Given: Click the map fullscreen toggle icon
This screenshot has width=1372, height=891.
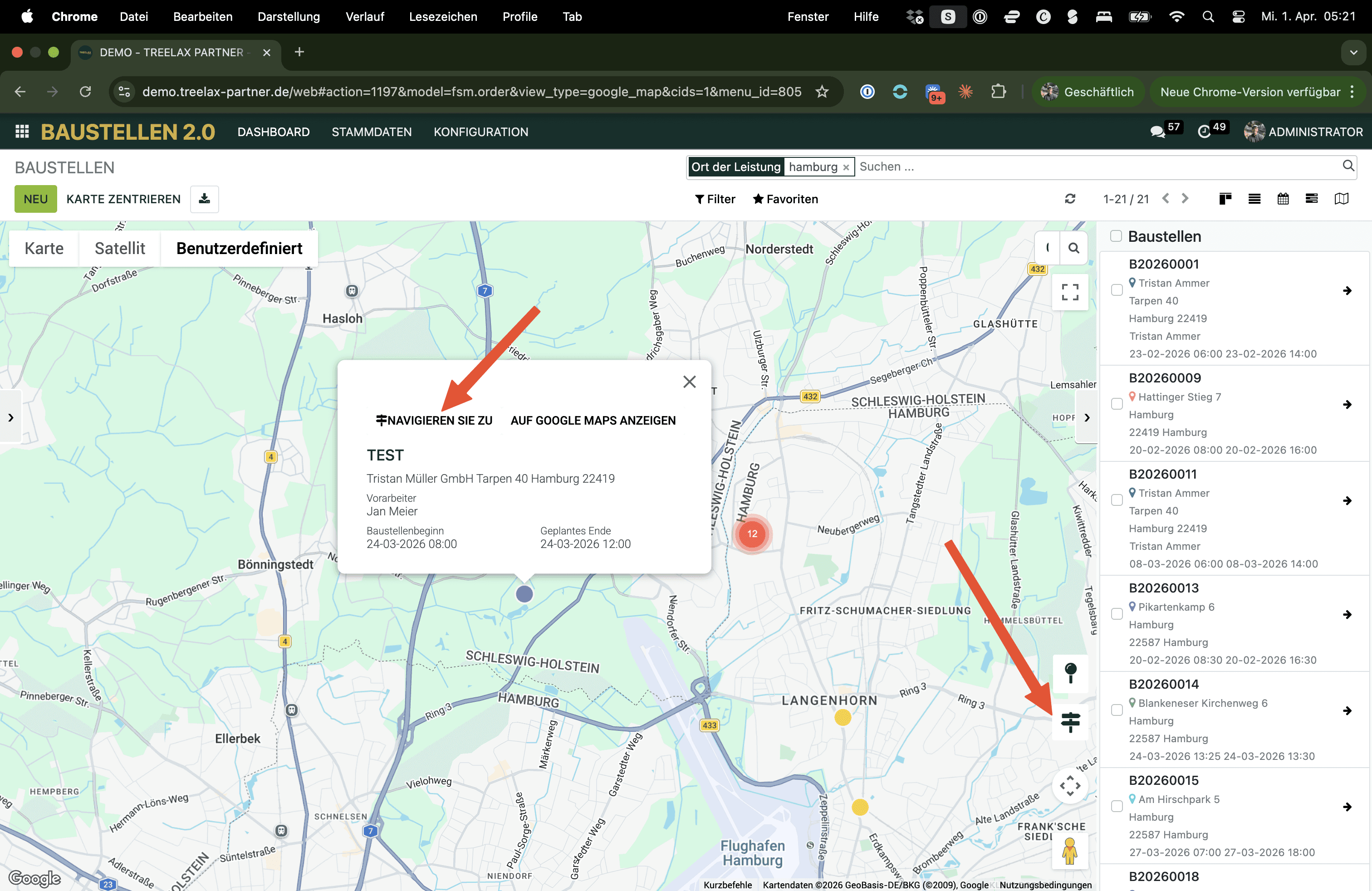Looking at the screenshot, I should tap(1070, 292).
